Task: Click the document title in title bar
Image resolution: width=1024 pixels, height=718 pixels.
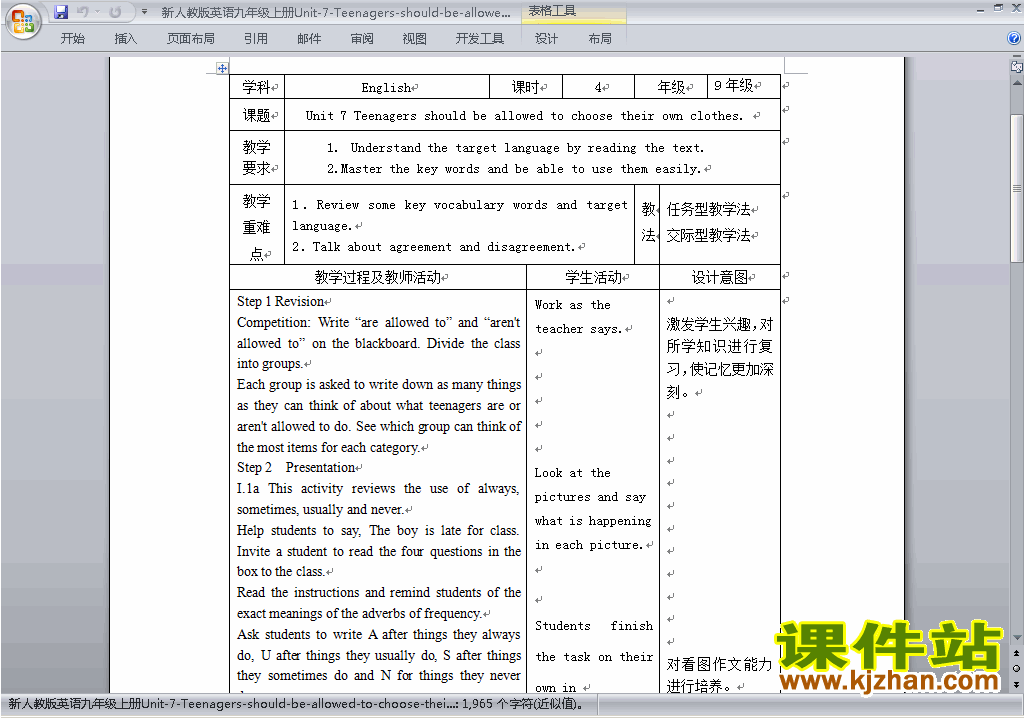Action: click(x=336, y=12)
